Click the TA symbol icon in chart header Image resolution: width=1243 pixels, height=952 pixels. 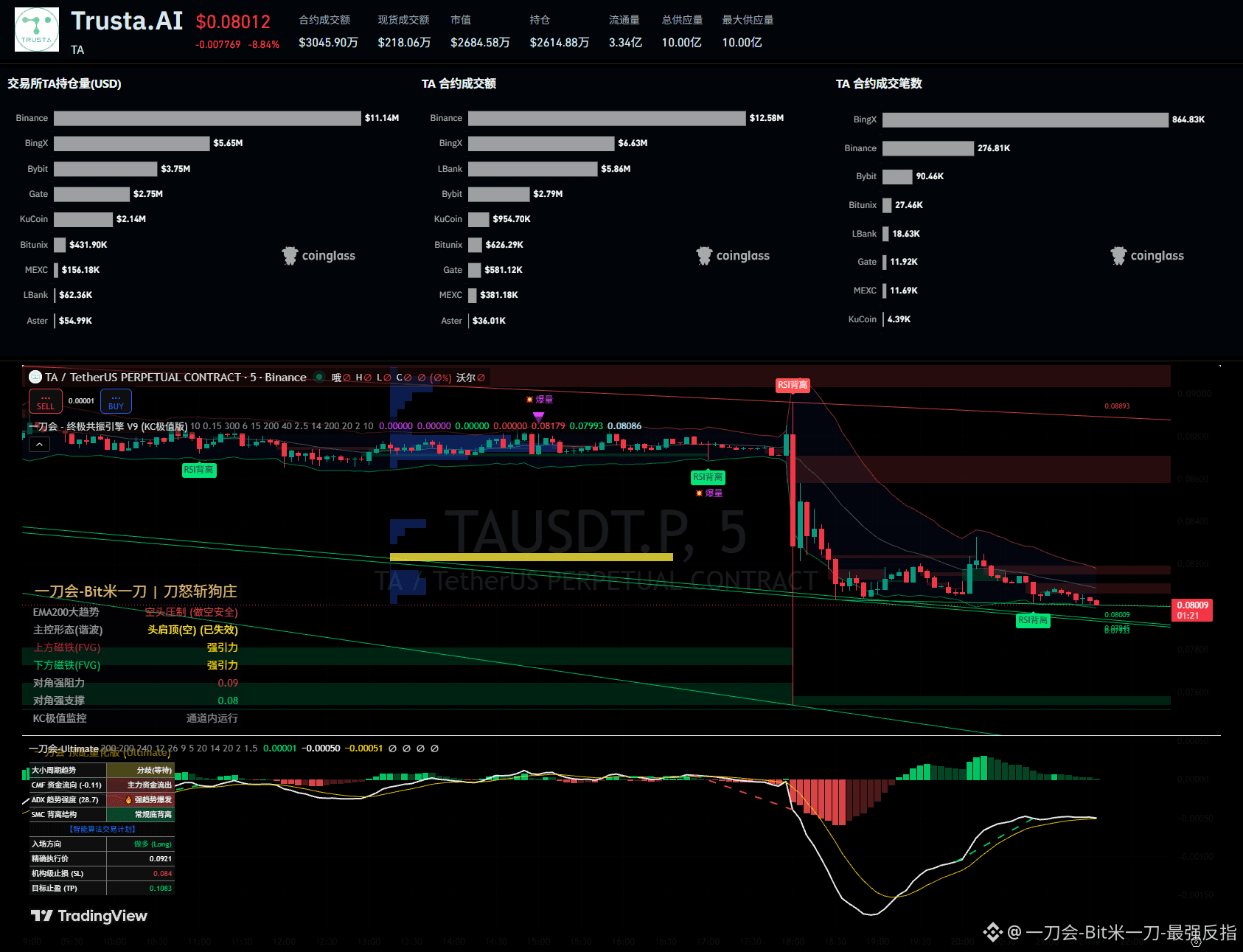(x=35, y=378)
